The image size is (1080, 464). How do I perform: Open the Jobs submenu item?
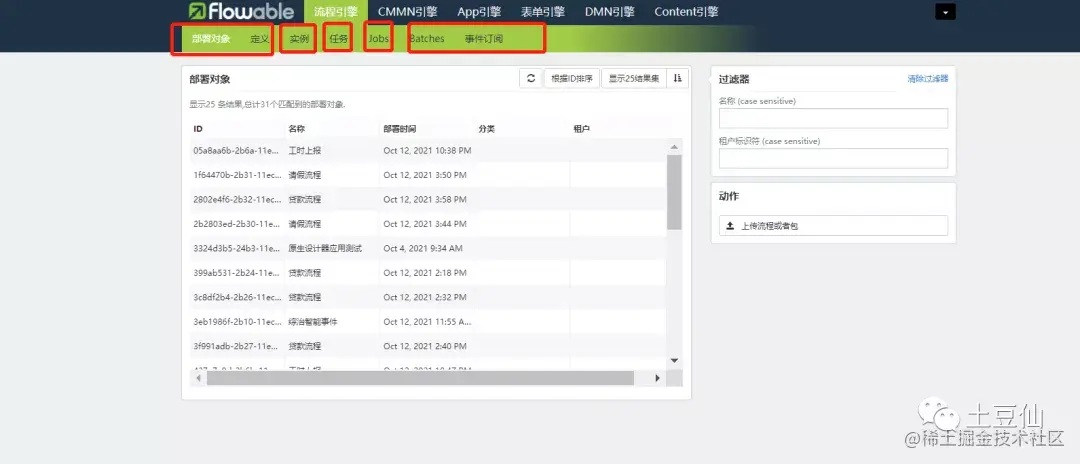coord(378,39)
